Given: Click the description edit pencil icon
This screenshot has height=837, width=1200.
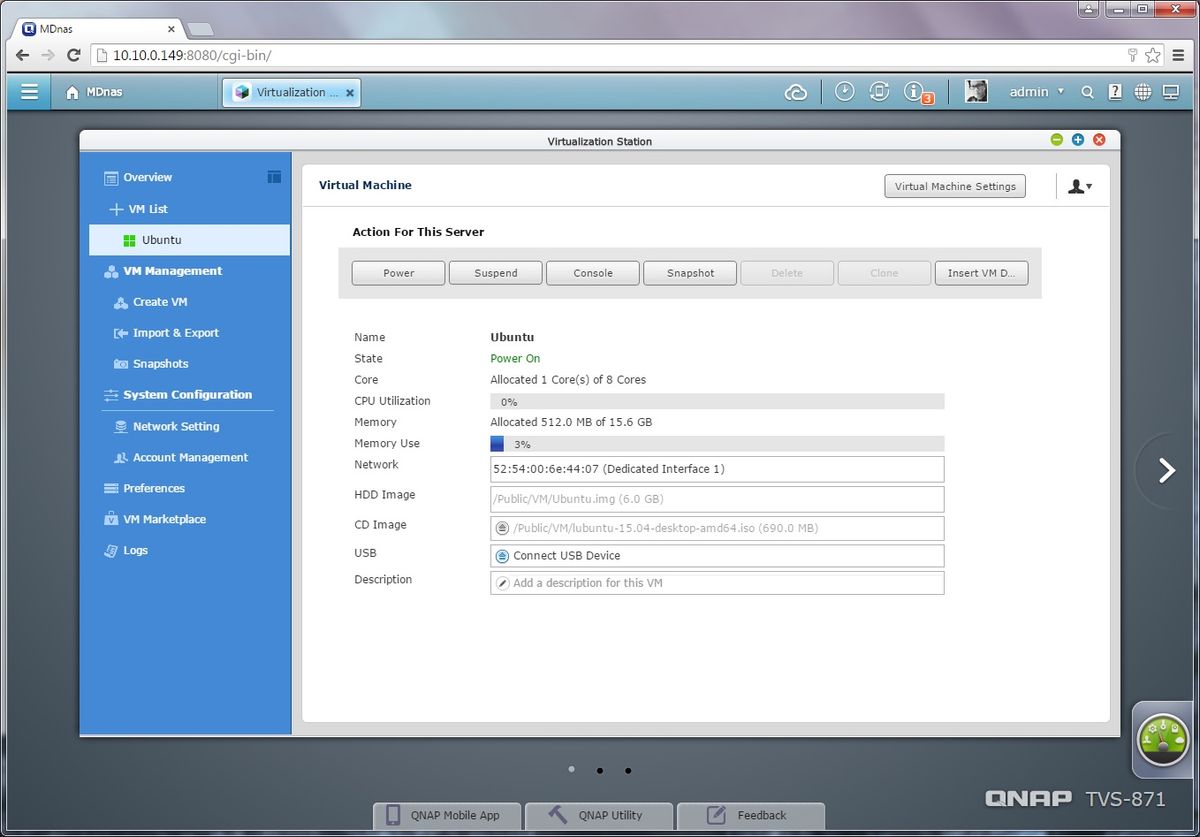Looking at the screenshot, I should [502, 583].
